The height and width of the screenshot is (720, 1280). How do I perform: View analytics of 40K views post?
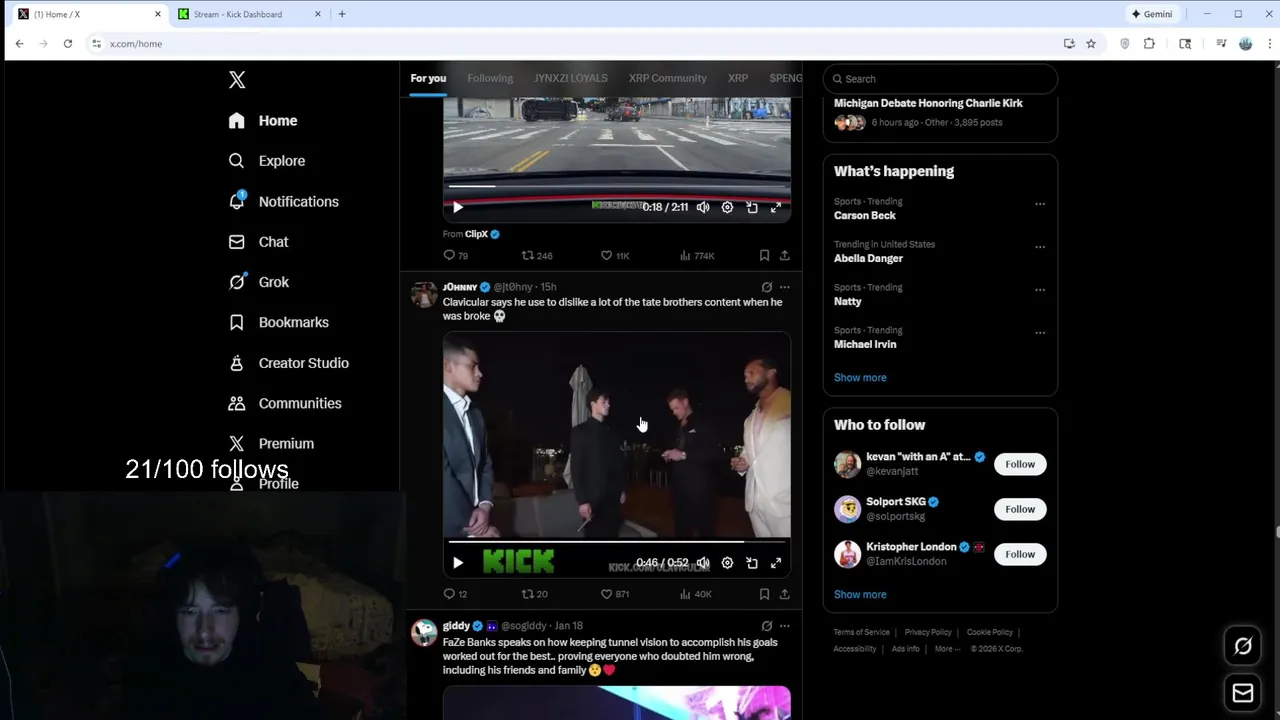(x=695, y=594)
